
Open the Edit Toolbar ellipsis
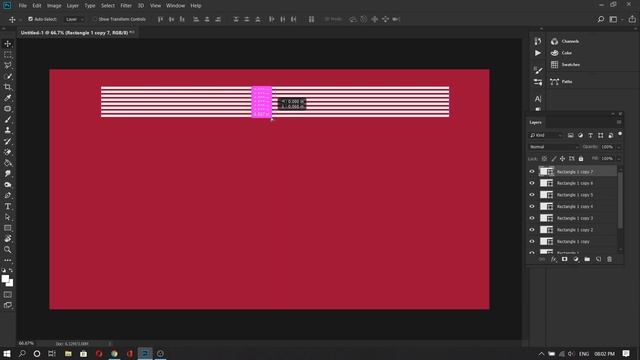[x=8, y=260]
